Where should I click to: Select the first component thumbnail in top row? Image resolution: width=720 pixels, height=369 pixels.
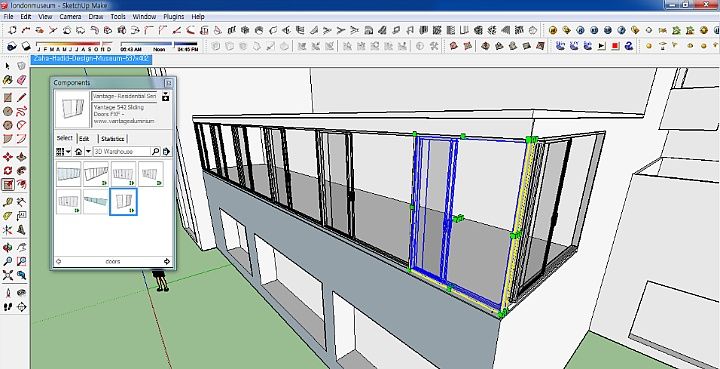click(x=68, y=174)
